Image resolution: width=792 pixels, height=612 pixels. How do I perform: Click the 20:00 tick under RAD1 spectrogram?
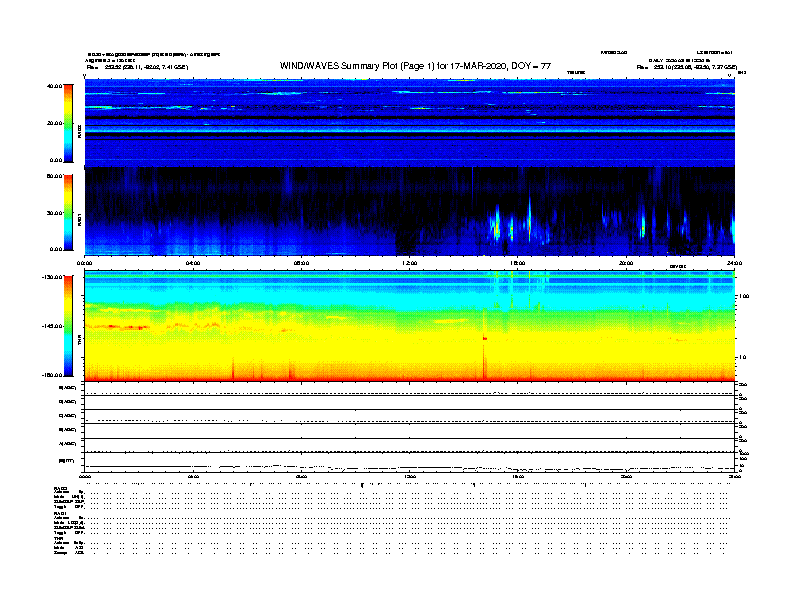(x=626, y=263)
